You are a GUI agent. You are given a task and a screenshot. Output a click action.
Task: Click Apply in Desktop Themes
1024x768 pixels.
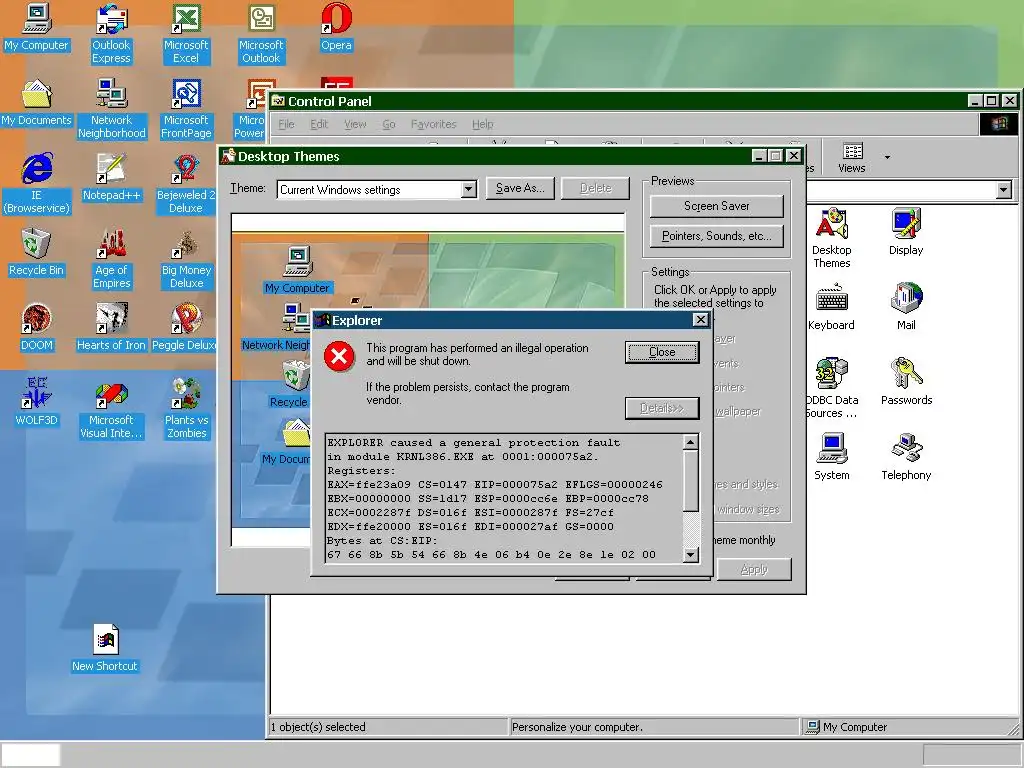click(x=754, y=569)
